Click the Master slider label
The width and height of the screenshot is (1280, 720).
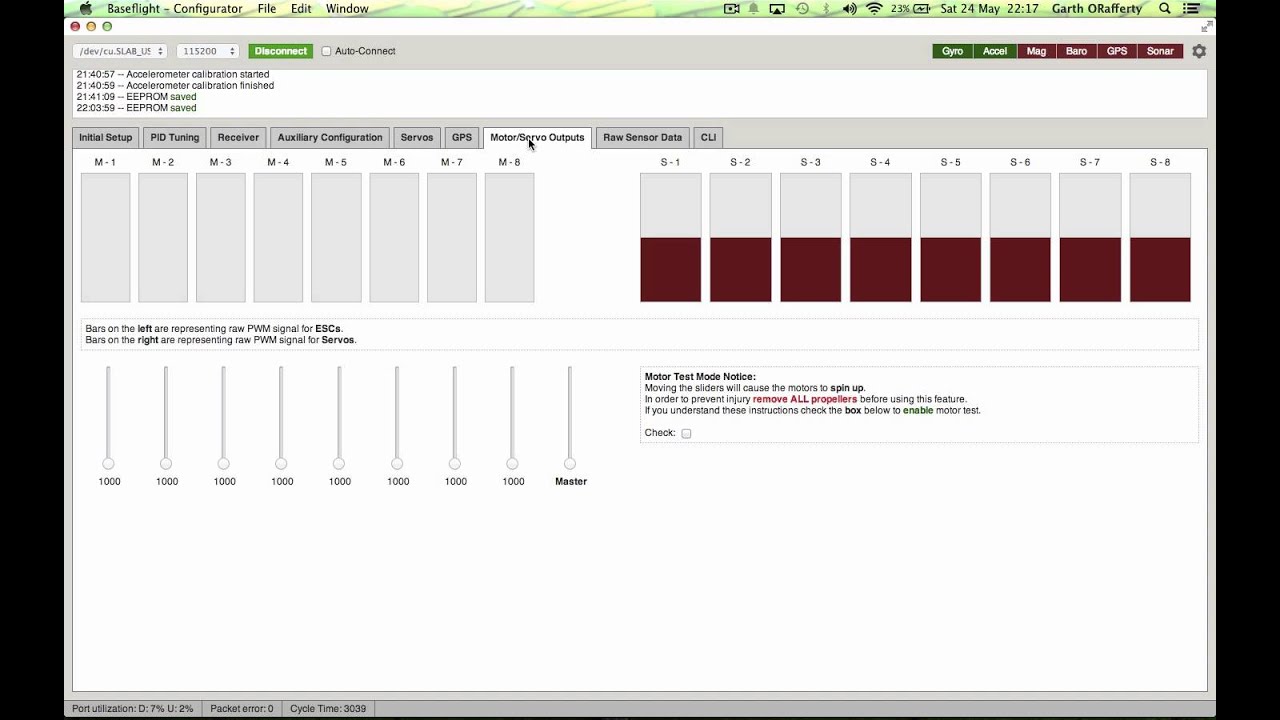(571, 481)
